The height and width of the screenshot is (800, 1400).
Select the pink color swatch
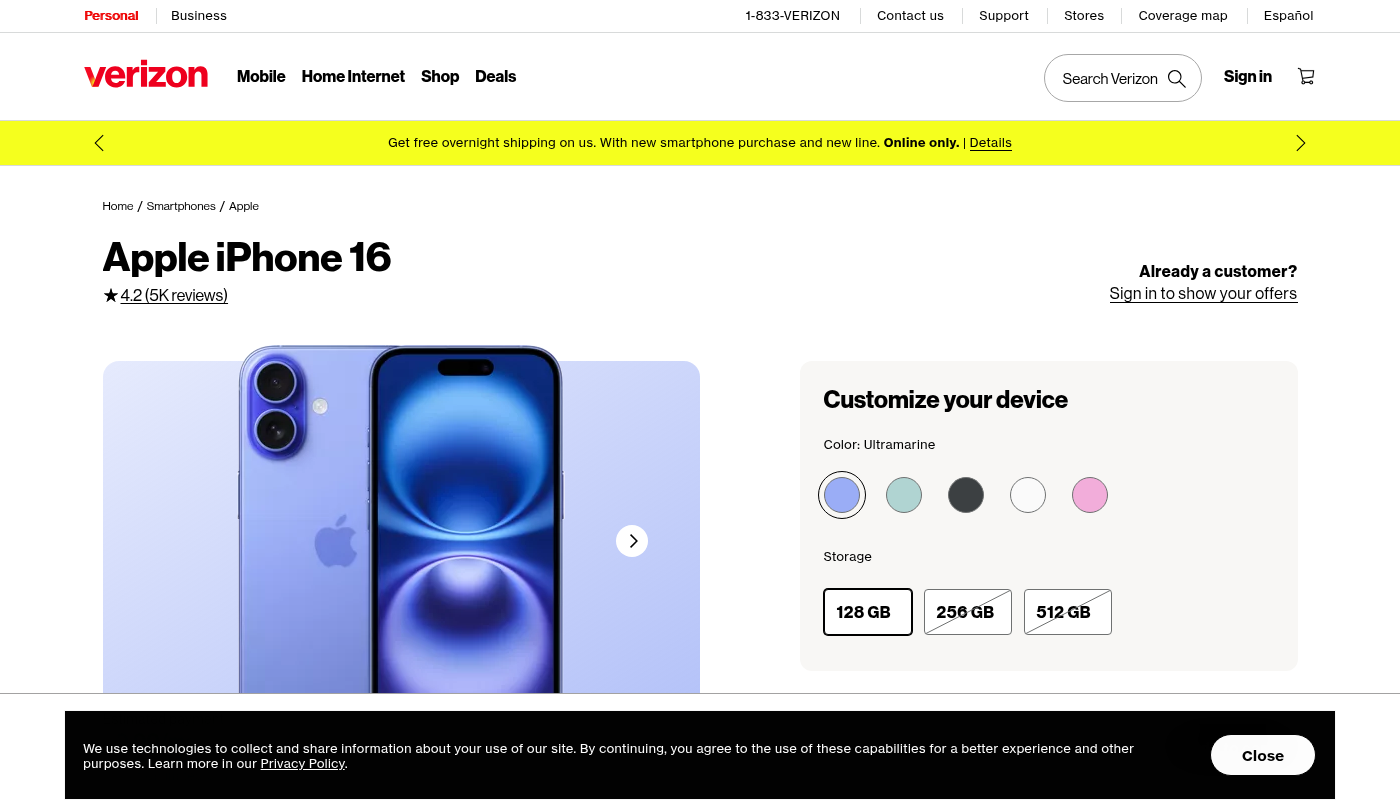point(1090,495)
